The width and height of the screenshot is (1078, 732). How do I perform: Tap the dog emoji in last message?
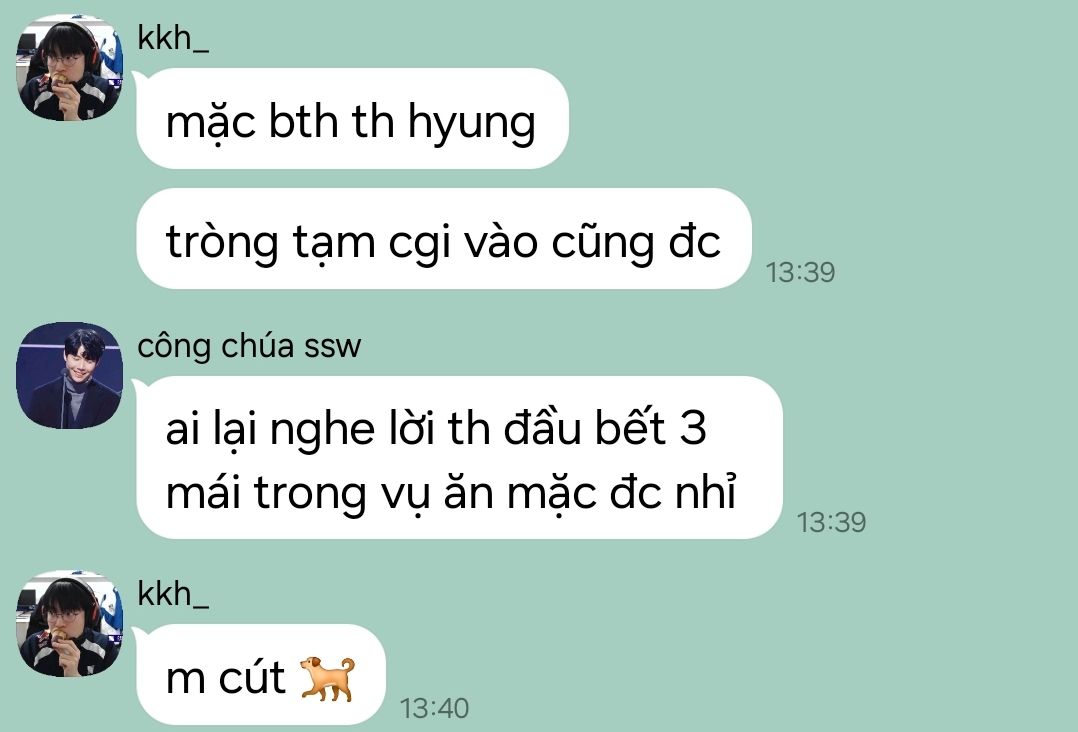[328, 678]
